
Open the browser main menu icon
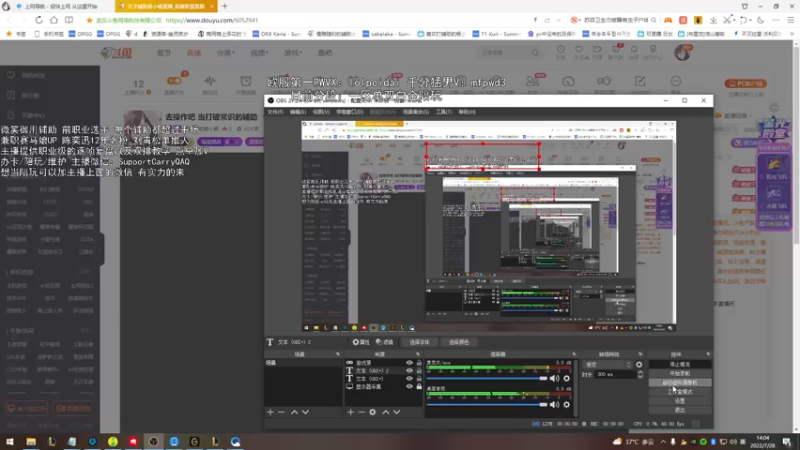(x=791, y=20)
